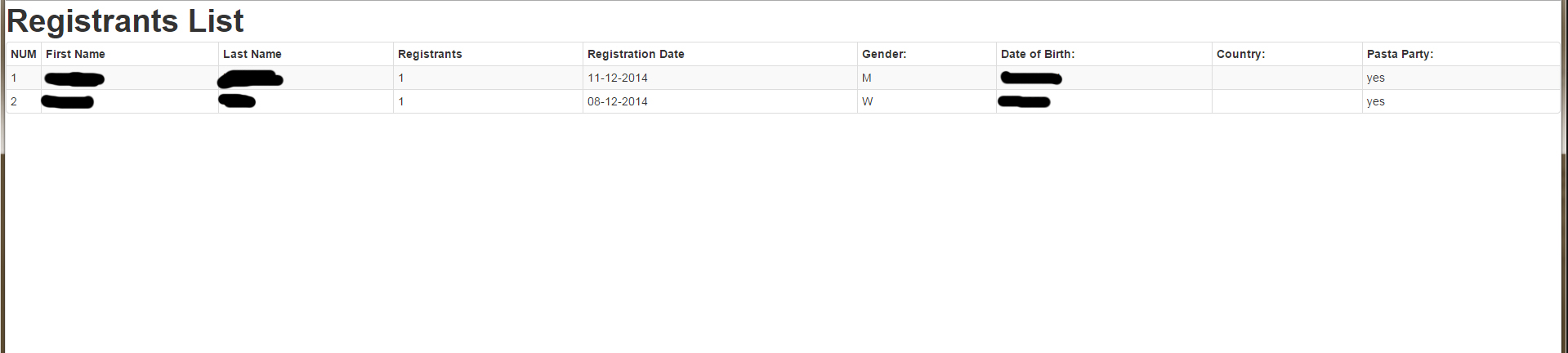Click the First Name column header
1568x353 pixels.
tap(75, 54)
